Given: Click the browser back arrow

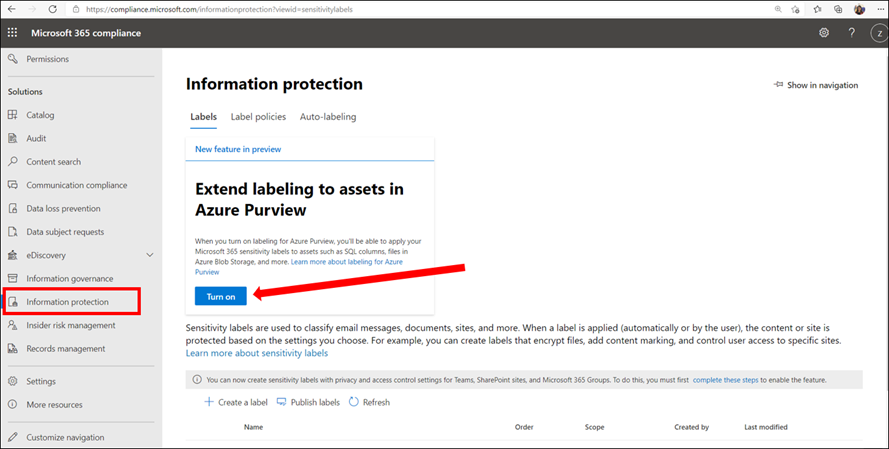Looking at the screenshot, I should pos(12,9).
